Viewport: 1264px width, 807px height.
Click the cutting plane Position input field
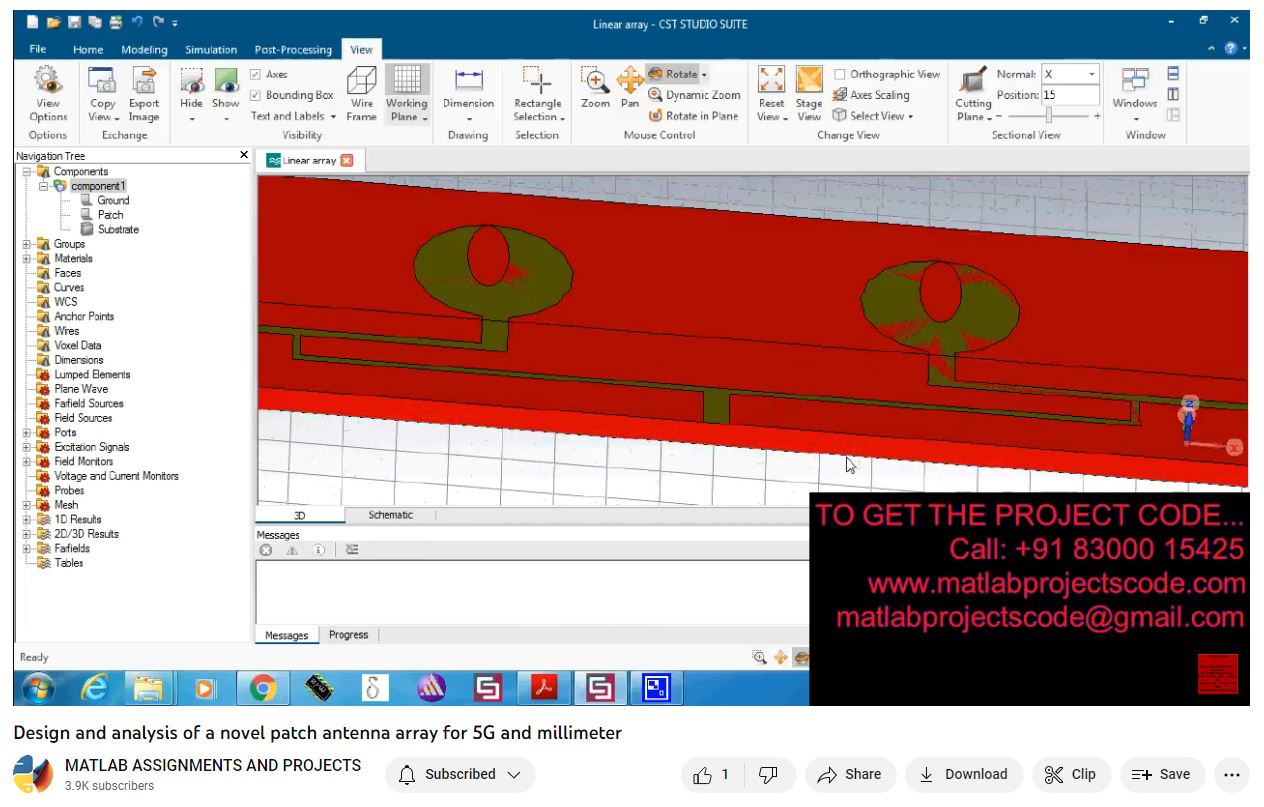coord(1070,95)
